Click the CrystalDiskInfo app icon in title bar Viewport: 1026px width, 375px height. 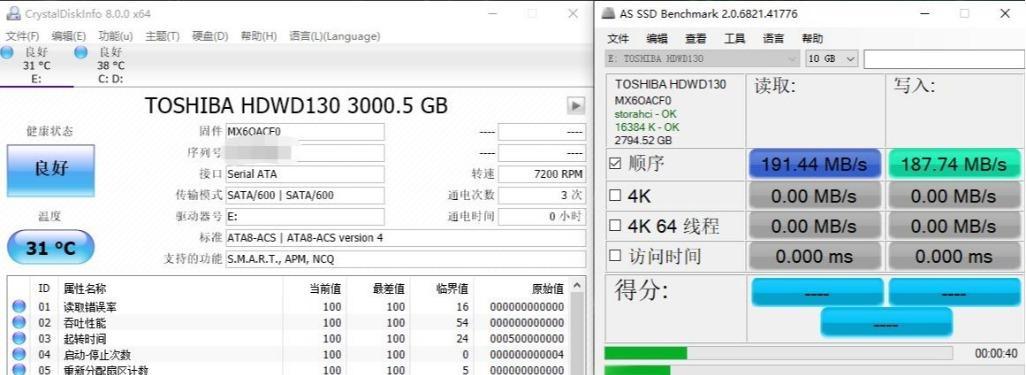(14, 13)
